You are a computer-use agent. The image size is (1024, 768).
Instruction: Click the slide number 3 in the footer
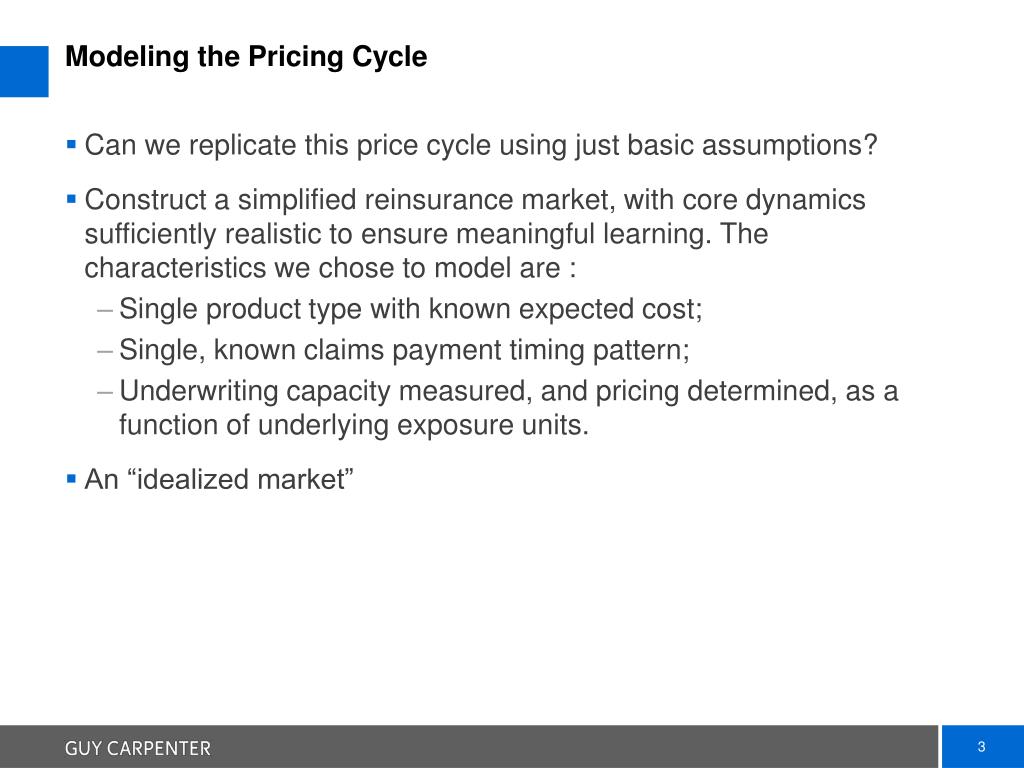[981, 747]
